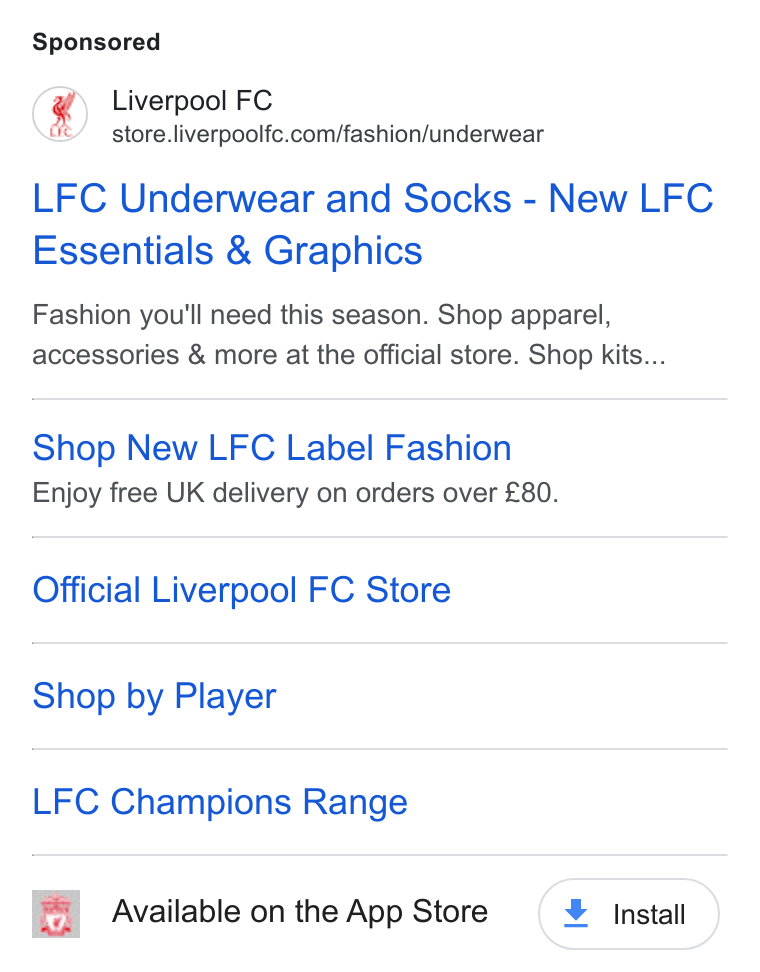The width and height of the screenshot is (760, 972).
Task: Click the orders over £80 text
Action: coord(457,493)
